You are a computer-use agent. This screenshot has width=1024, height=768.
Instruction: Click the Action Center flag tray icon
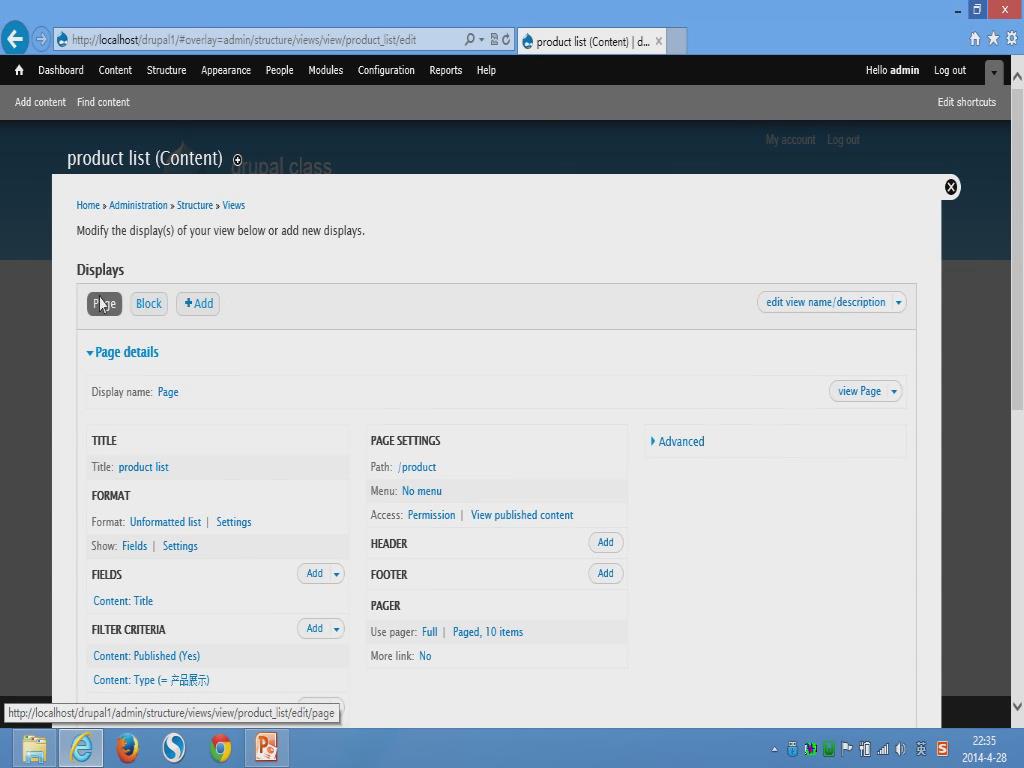(x=847, y=749)
